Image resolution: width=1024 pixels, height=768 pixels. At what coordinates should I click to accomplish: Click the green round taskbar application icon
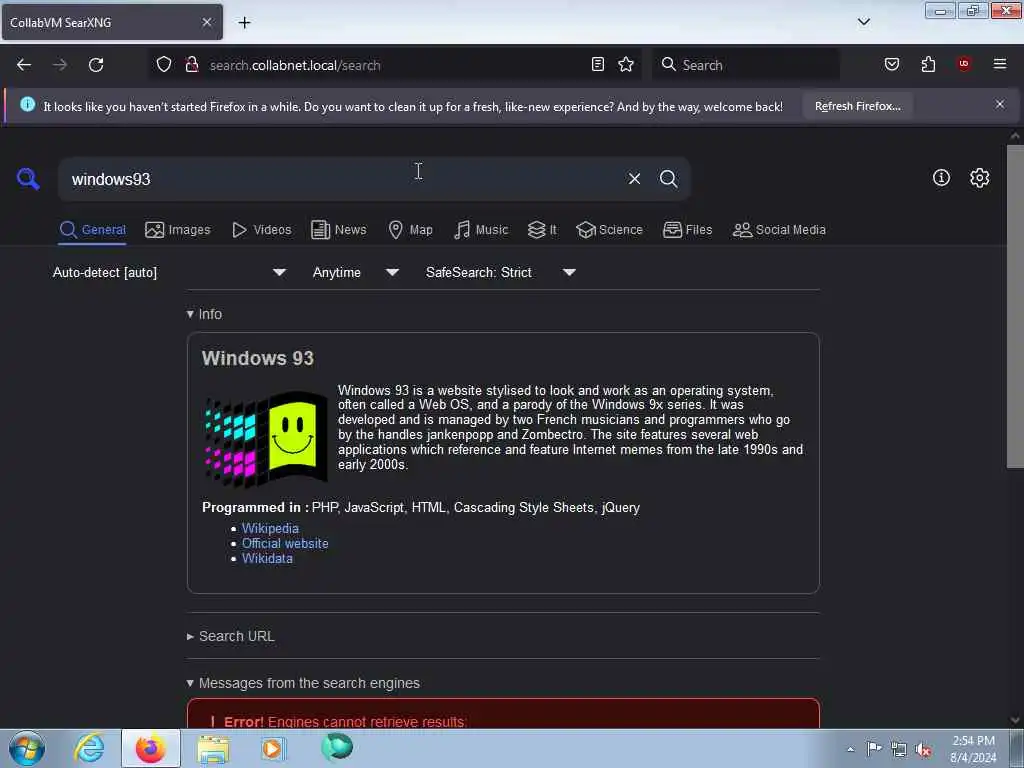tap(337, 747)
